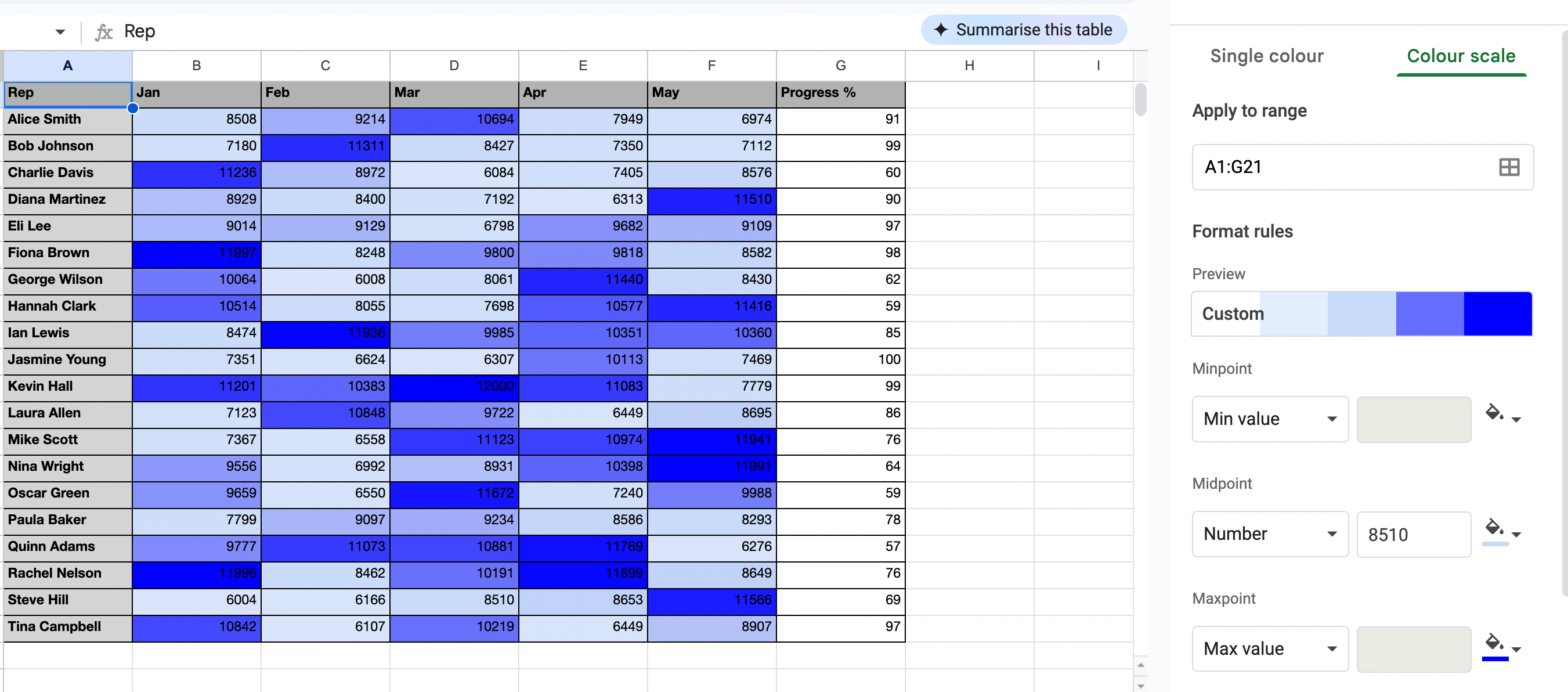Click the Maxpoint fill colour bucket icon
The height and width of the screenshot is (692, 1568).
click(x=1494, y=643)
